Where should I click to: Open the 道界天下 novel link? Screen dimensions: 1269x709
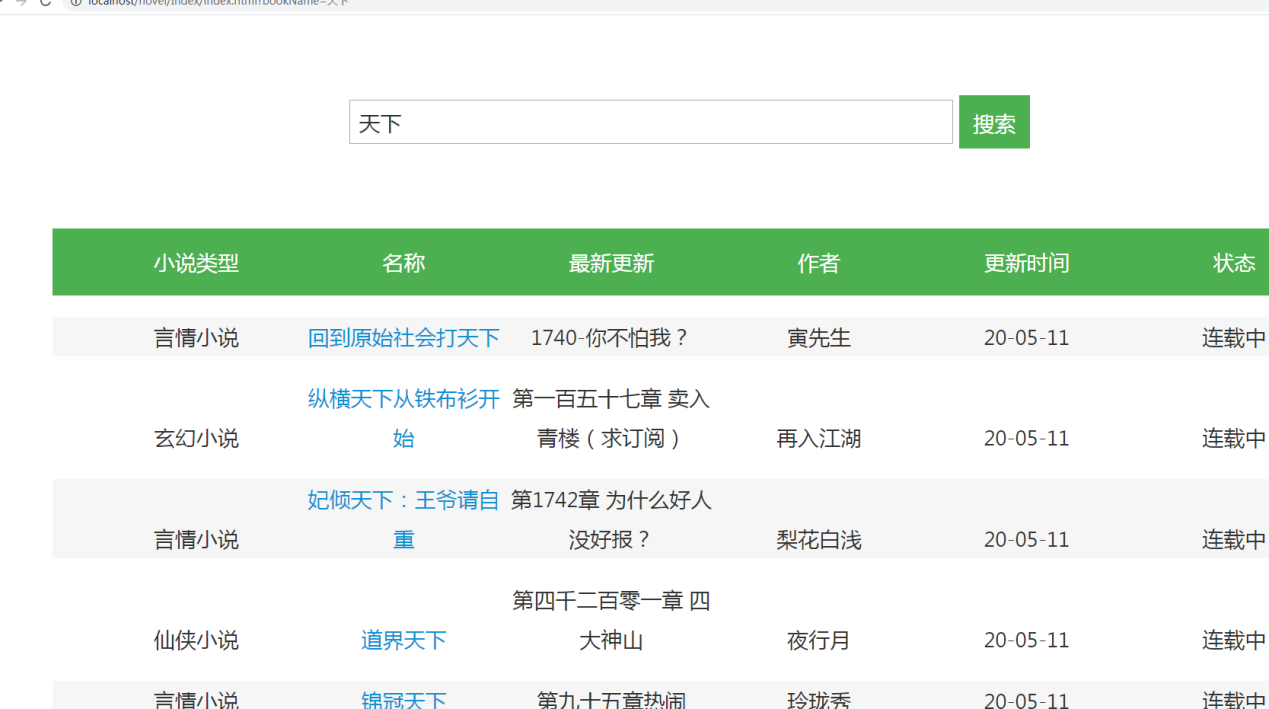[x=403, y=640]
